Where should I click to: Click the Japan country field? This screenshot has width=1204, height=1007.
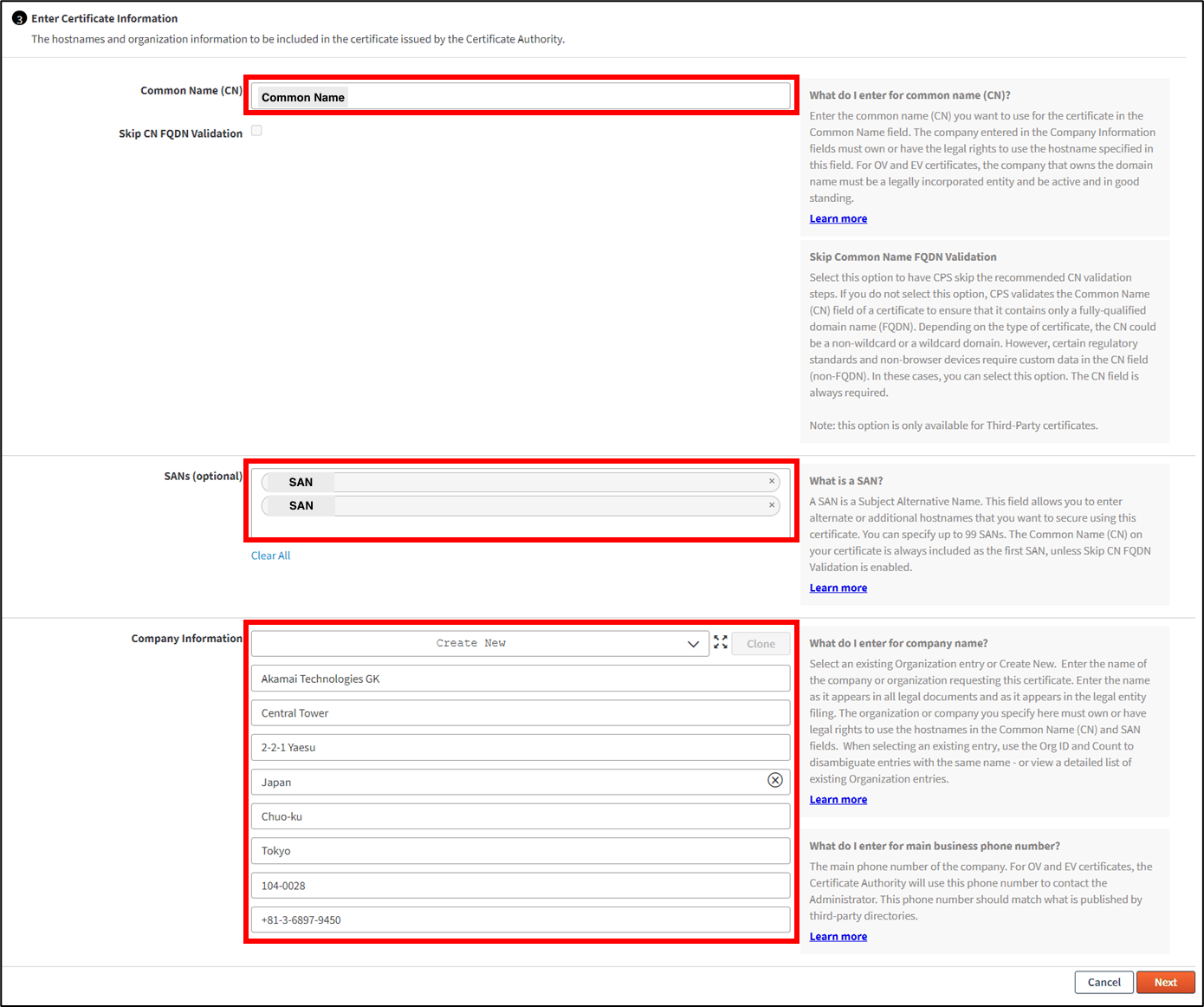tap(521, 782)
